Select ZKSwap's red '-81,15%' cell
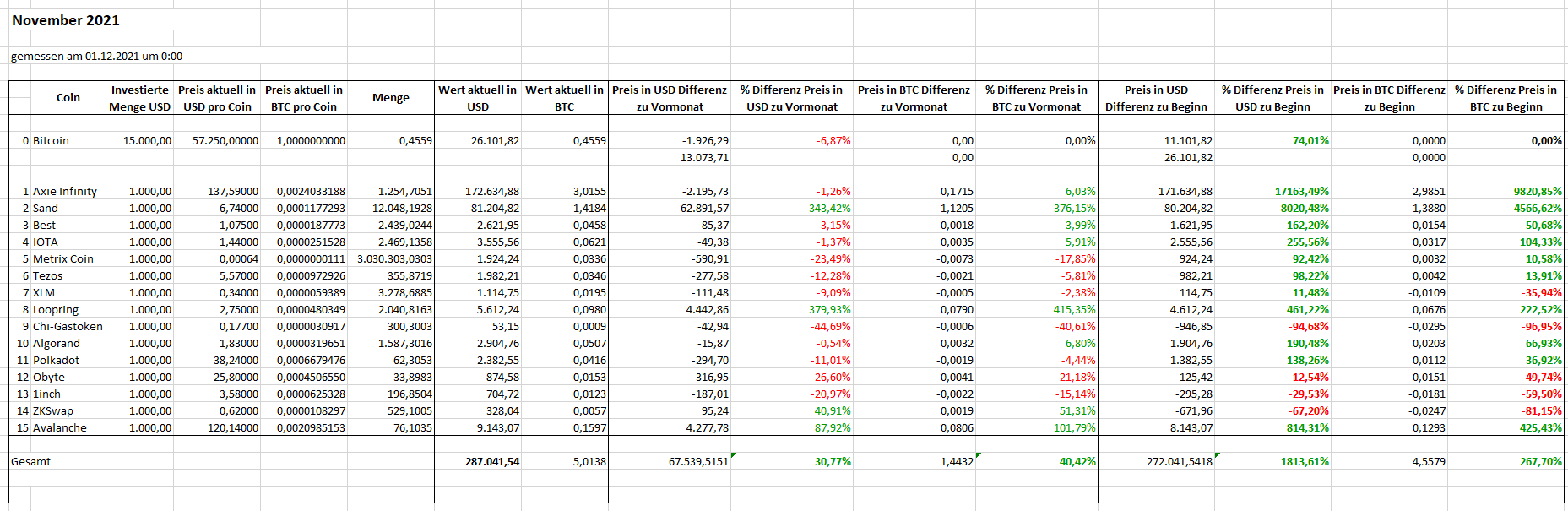 [x=1542, y=411]
